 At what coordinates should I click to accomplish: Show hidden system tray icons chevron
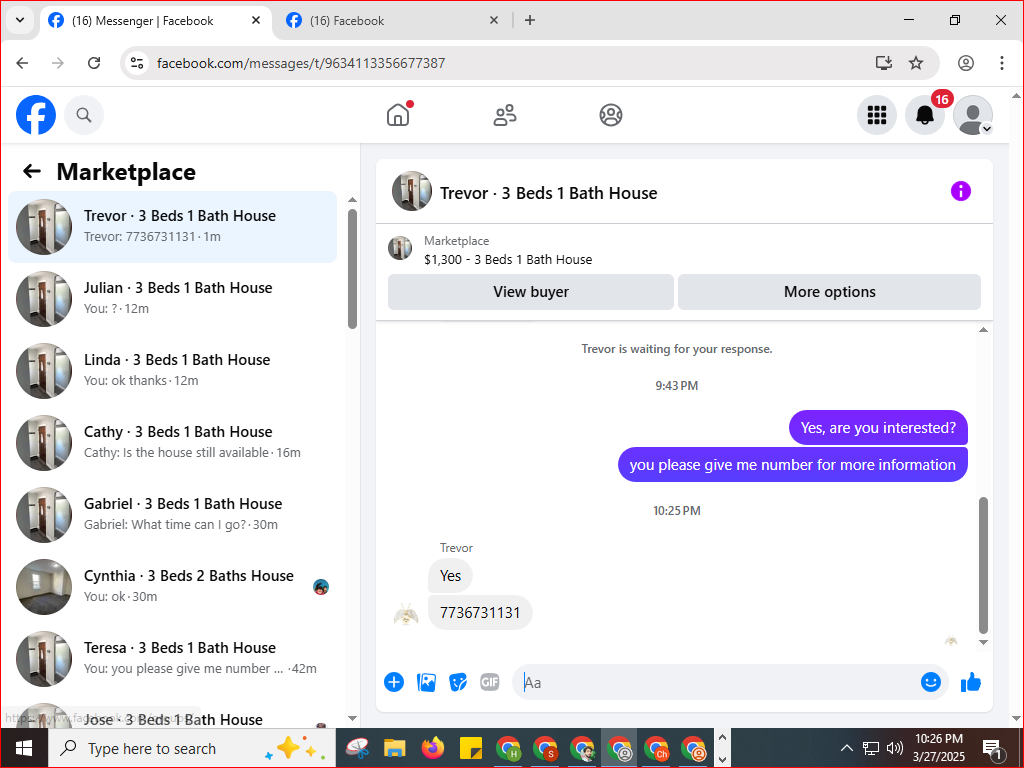pyautogui.click(x=846, y=748)
